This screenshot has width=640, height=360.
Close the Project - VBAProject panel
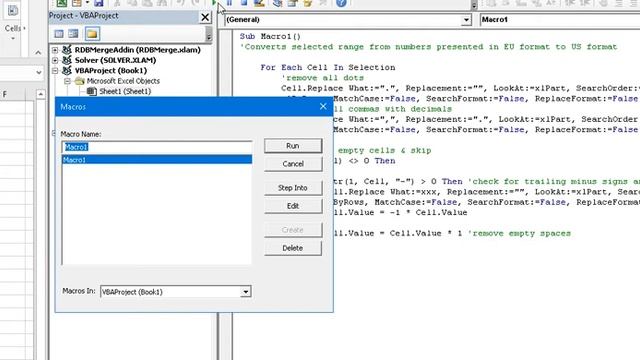pos(205,17)
